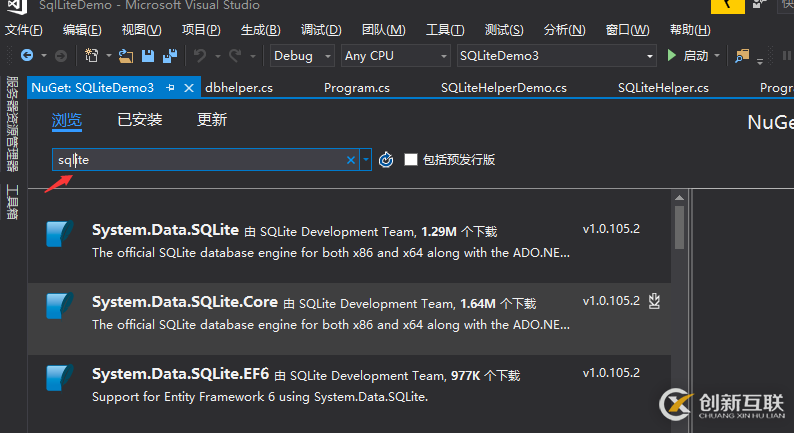Switch to the dbhelper.cs tab
Viewport: 794px width, 433px height.
[x=239, y=88]
